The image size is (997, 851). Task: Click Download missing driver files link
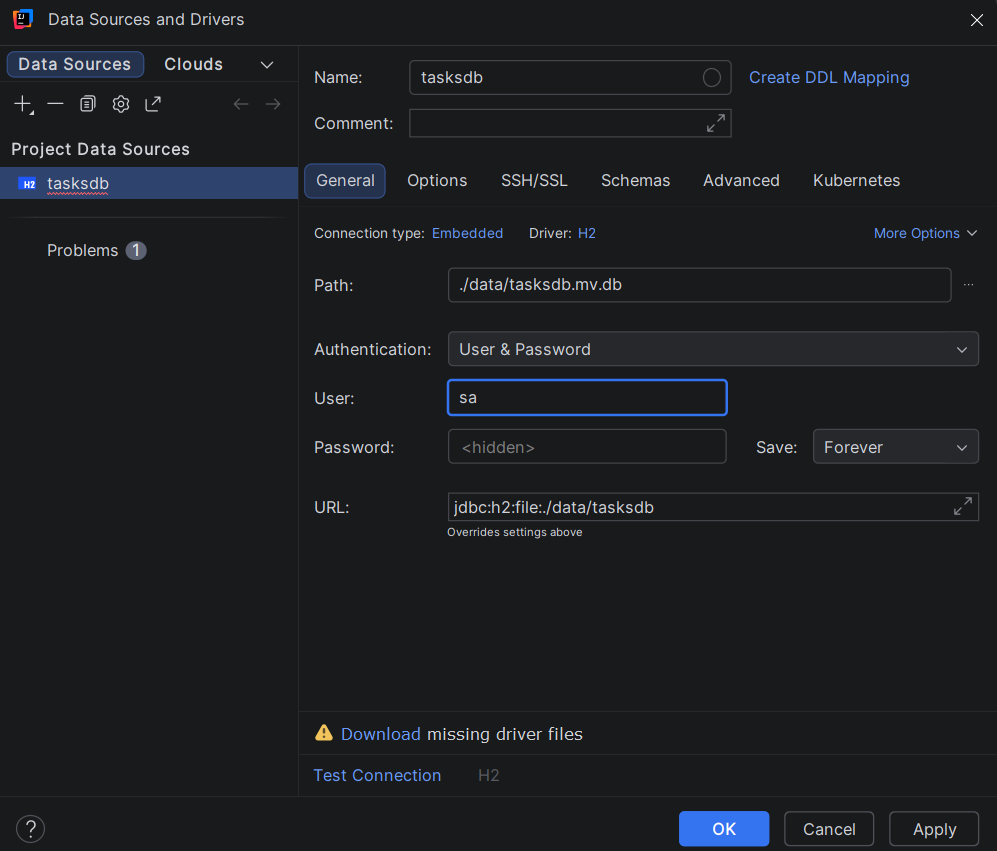pos(380,734)
